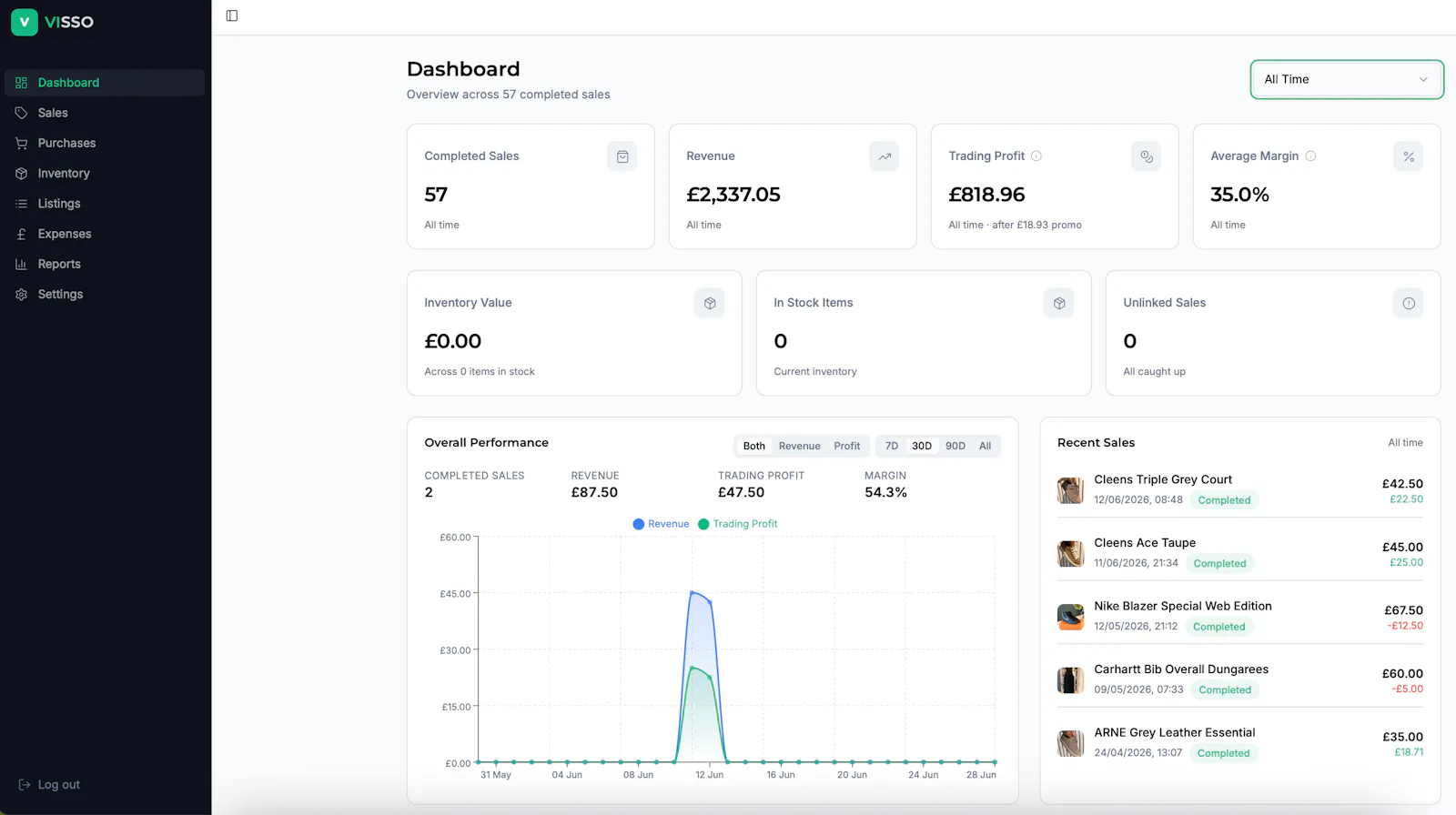Screen dimensions: 1456x815
Task: Open the All Time period dropdown
Action: (x=1347, y=79)
